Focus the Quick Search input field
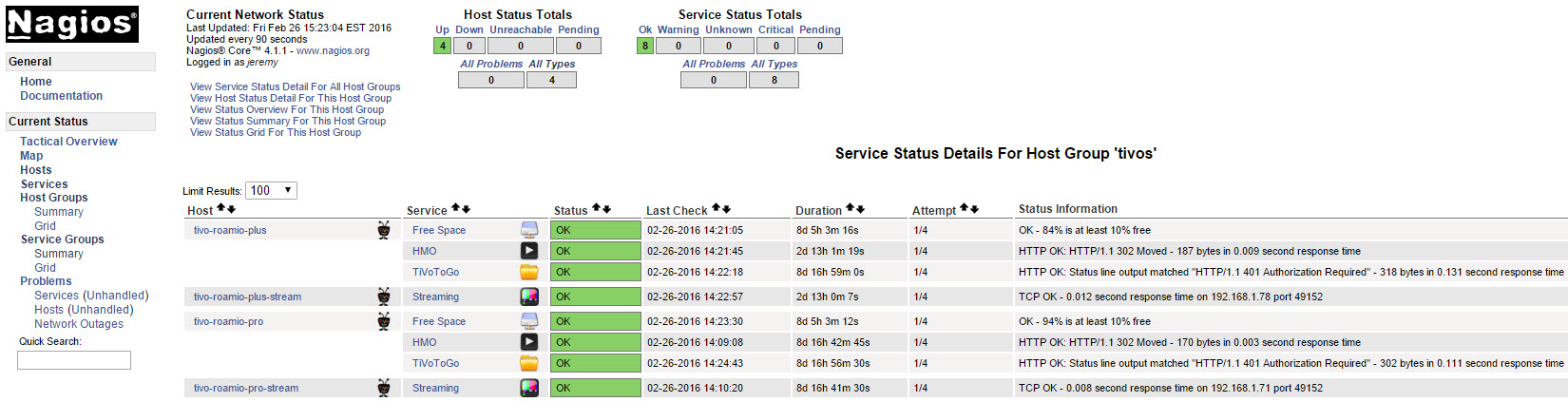 tap(74, 360)
